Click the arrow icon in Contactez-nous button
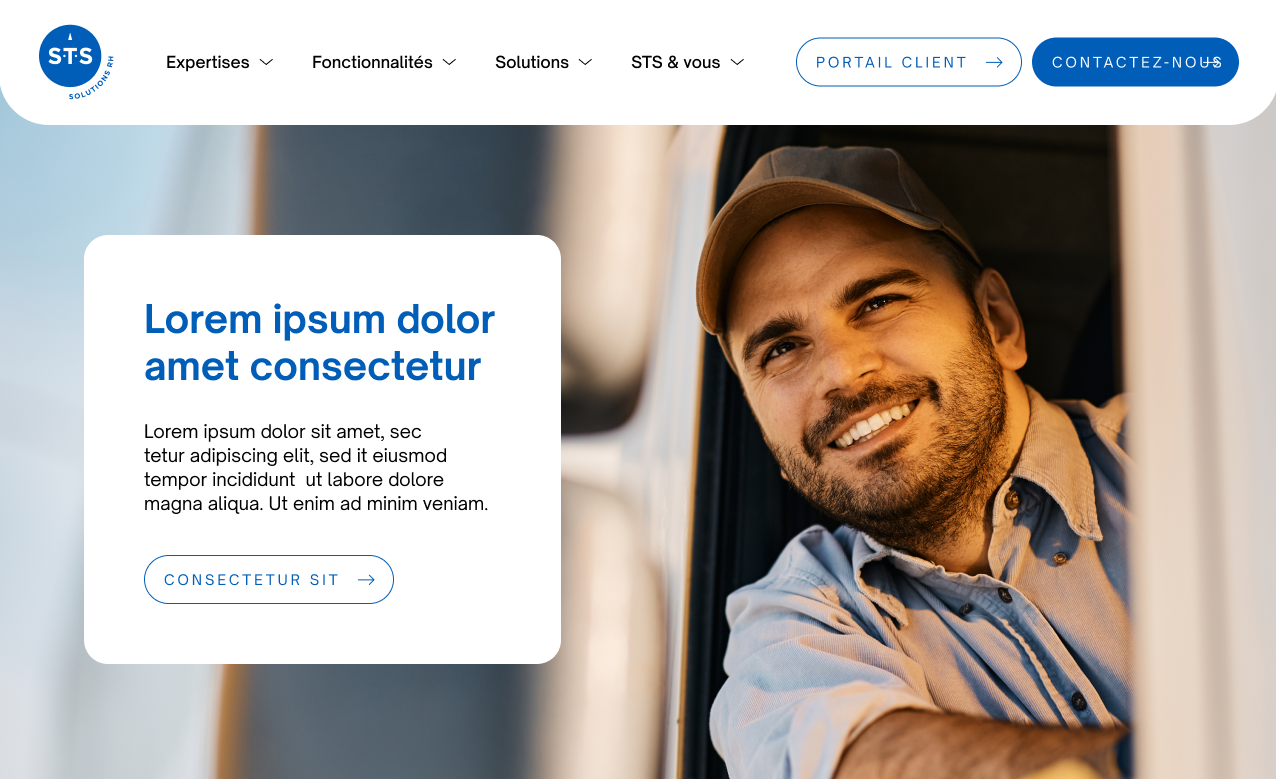Viewport: 1276px width, 779px height. click(x=1211, y=62)
